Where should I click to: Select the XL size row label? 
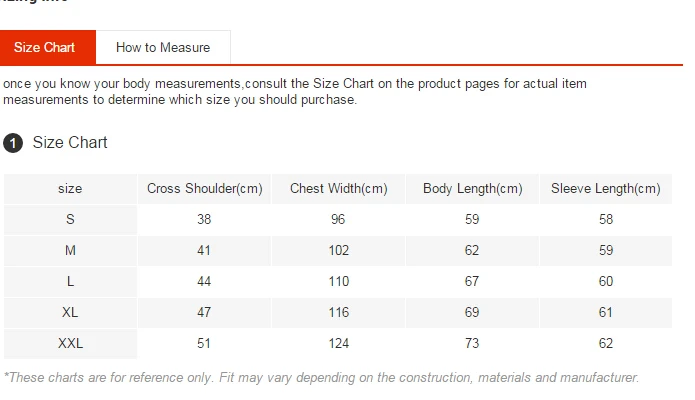tap(70, 313)
